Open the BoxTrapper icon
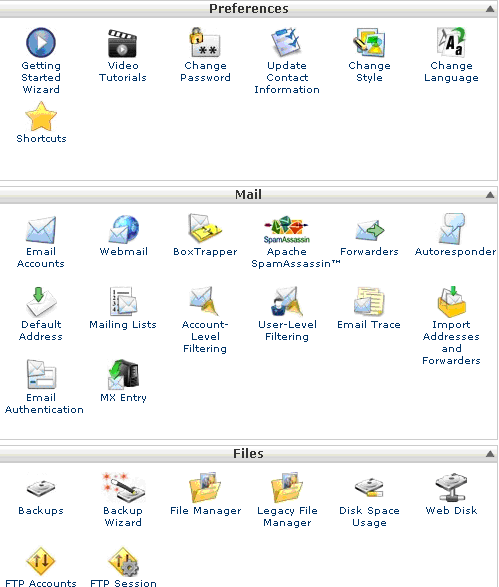499x587 pixels. tap(205, 229)
